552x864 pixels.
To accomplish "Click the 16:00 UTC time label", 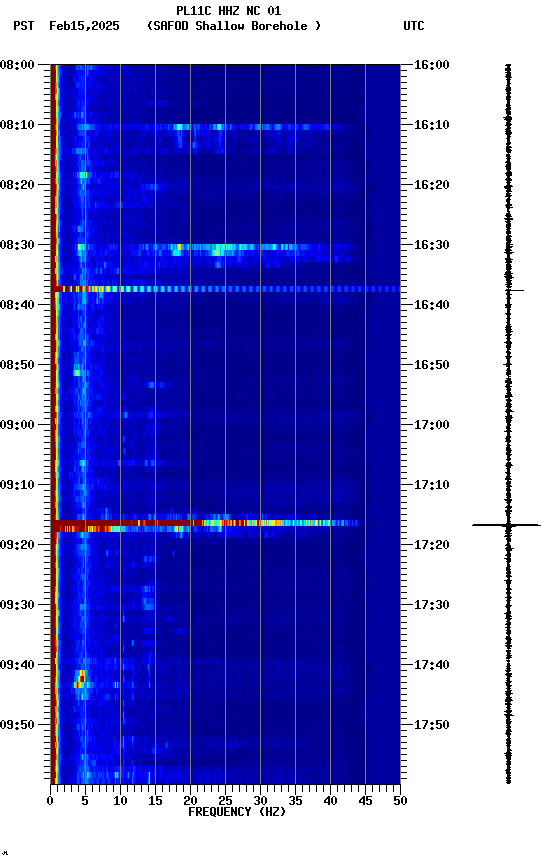I will tap(431, 65).
